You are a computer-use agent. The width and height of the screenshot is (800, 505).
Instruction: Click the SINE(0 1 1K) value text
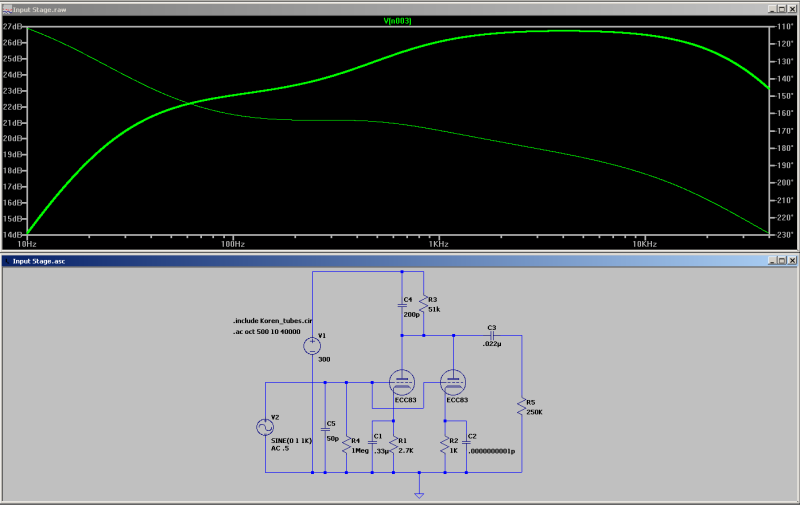pos(291,441)
